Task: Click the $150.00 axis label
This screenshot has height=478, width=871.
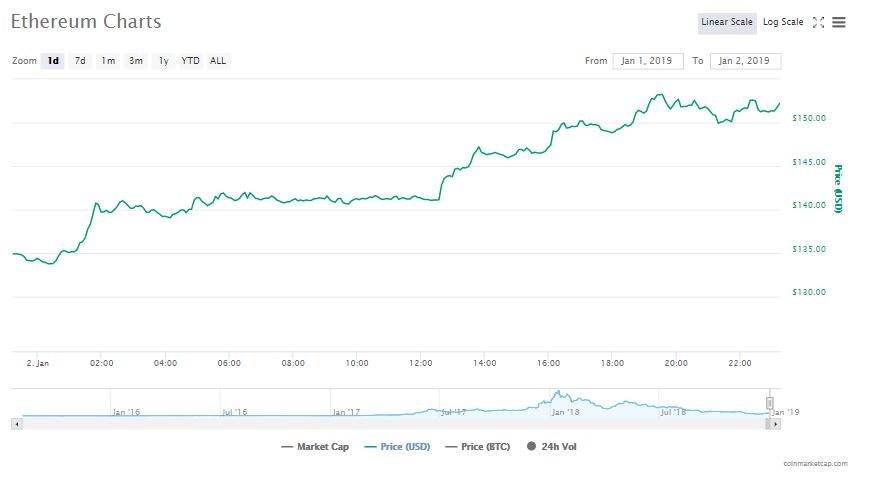Action: click(x=809, y=118)
